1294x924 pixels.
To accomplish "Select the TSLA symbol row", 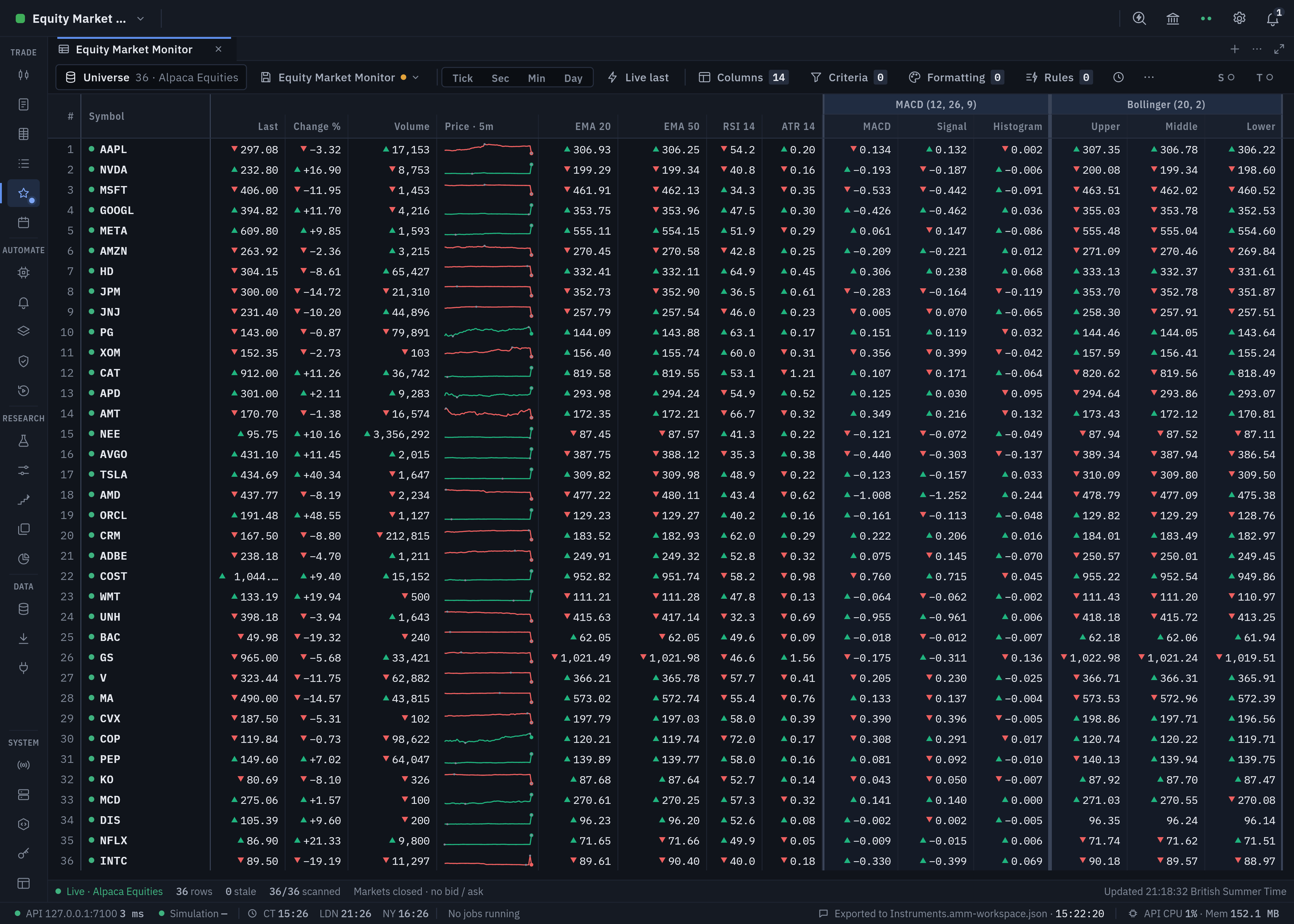I will [113, 475].
